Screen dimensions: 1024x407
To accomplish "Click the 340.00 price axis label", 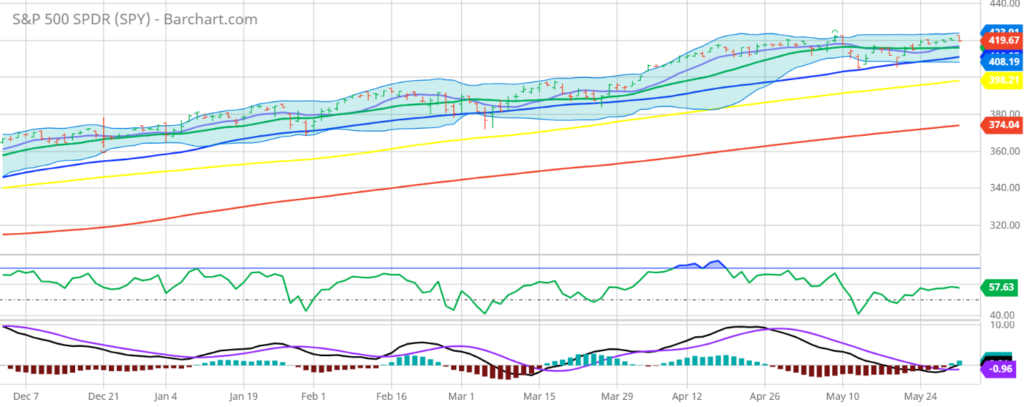I will 1005,188.
